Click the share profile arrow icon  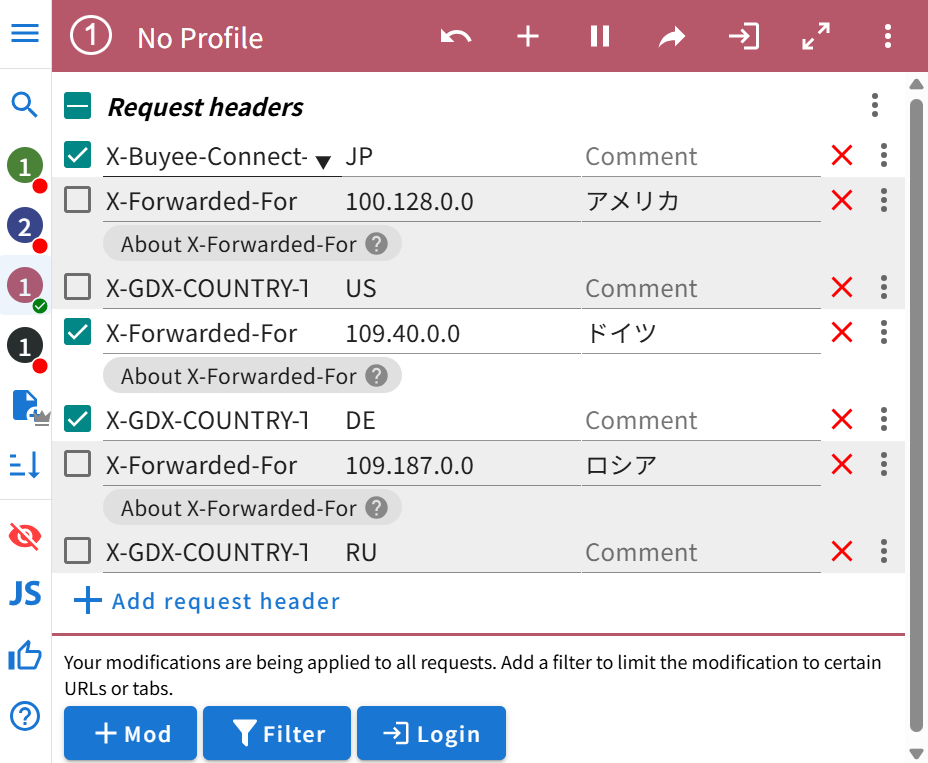tap(672, 37)
